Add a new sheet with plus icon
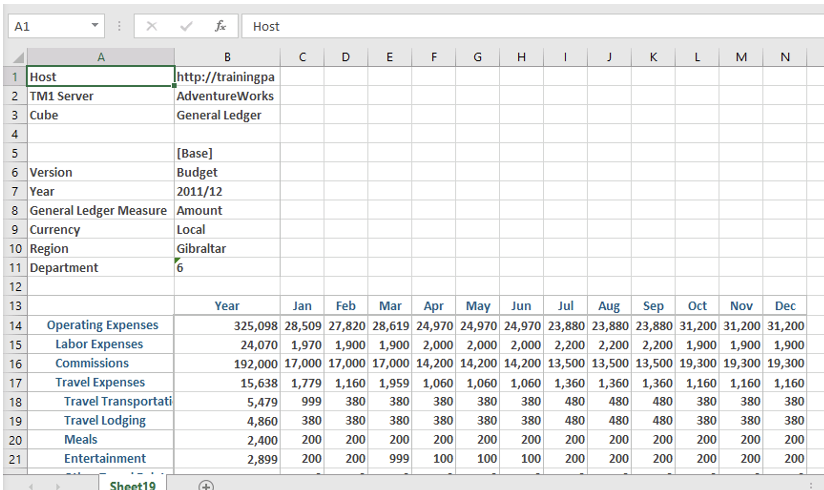 point(206,485)
